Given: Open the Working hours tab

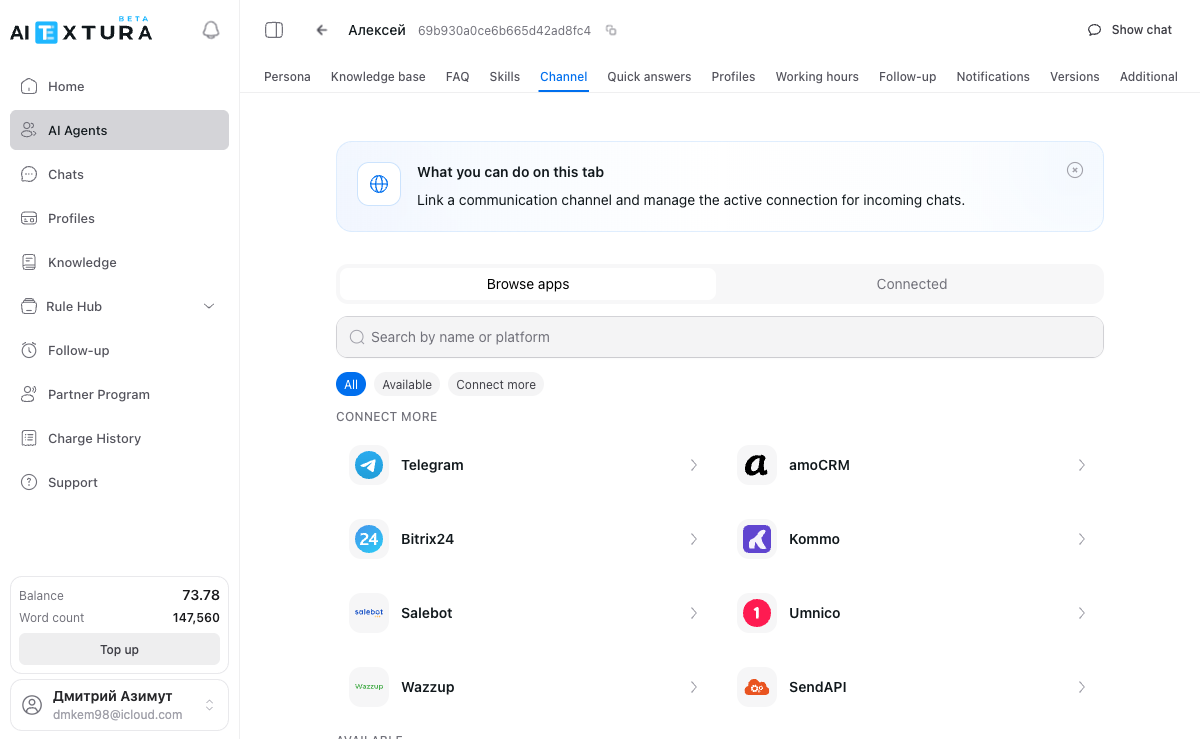Looking at the screenshot, I should 817,77.
